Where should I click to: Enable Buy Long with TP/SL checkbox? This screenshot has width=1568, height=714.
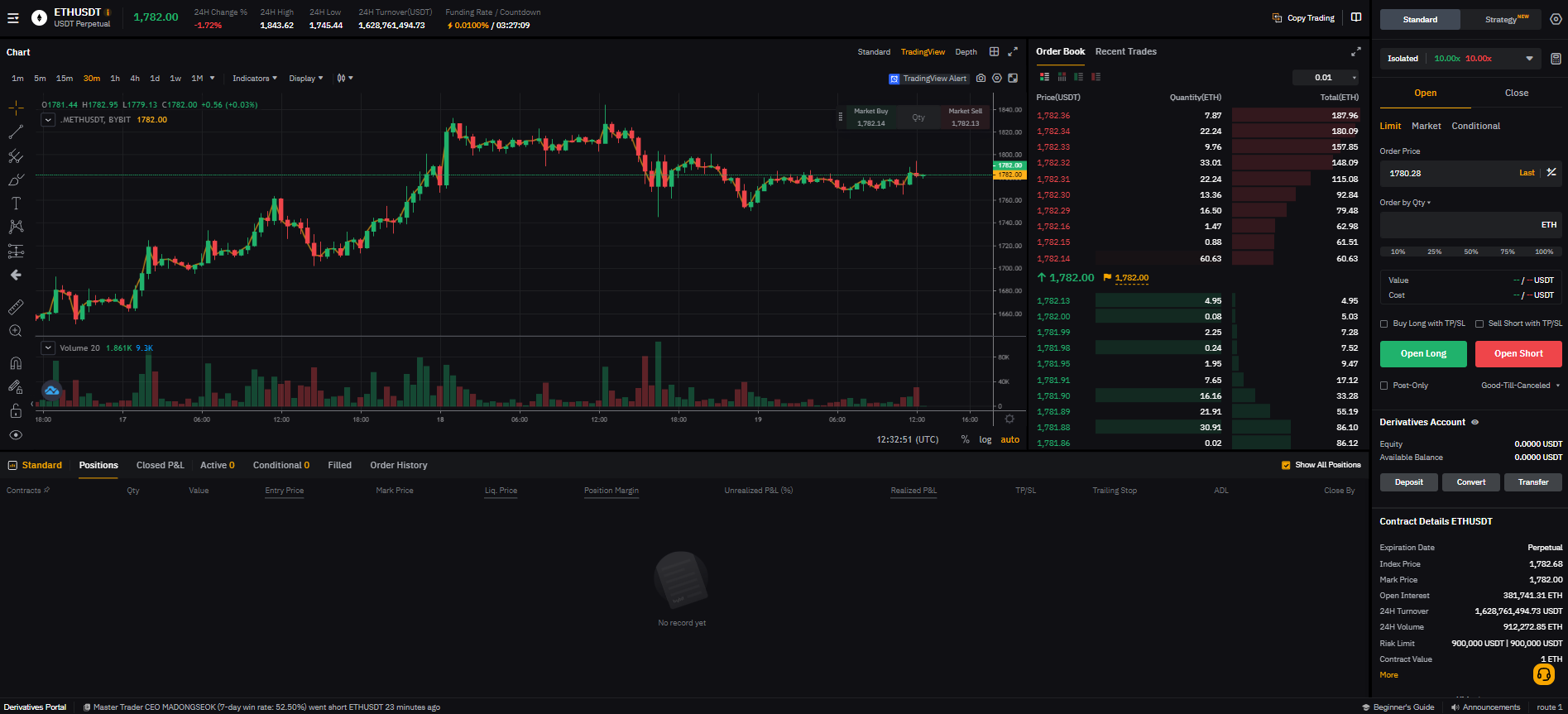coord(1384,324)
